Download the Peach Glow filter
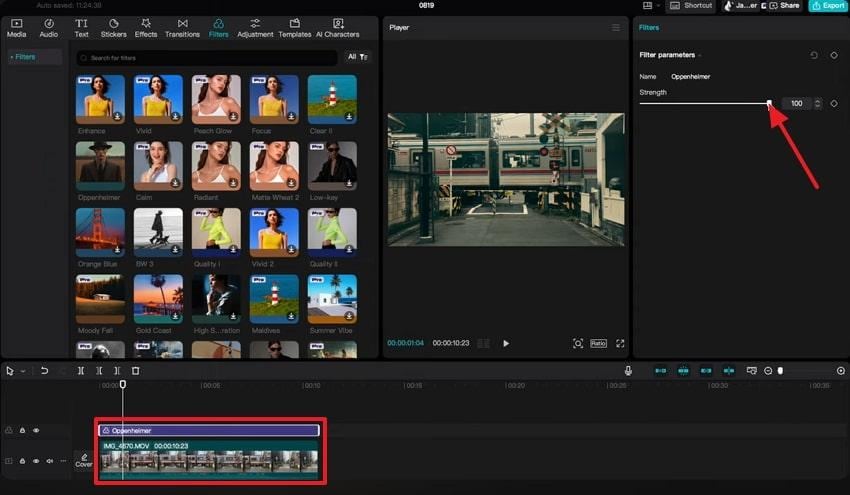Image resolution: width=850 pixels, height=495 pixels. click(233, 117)
